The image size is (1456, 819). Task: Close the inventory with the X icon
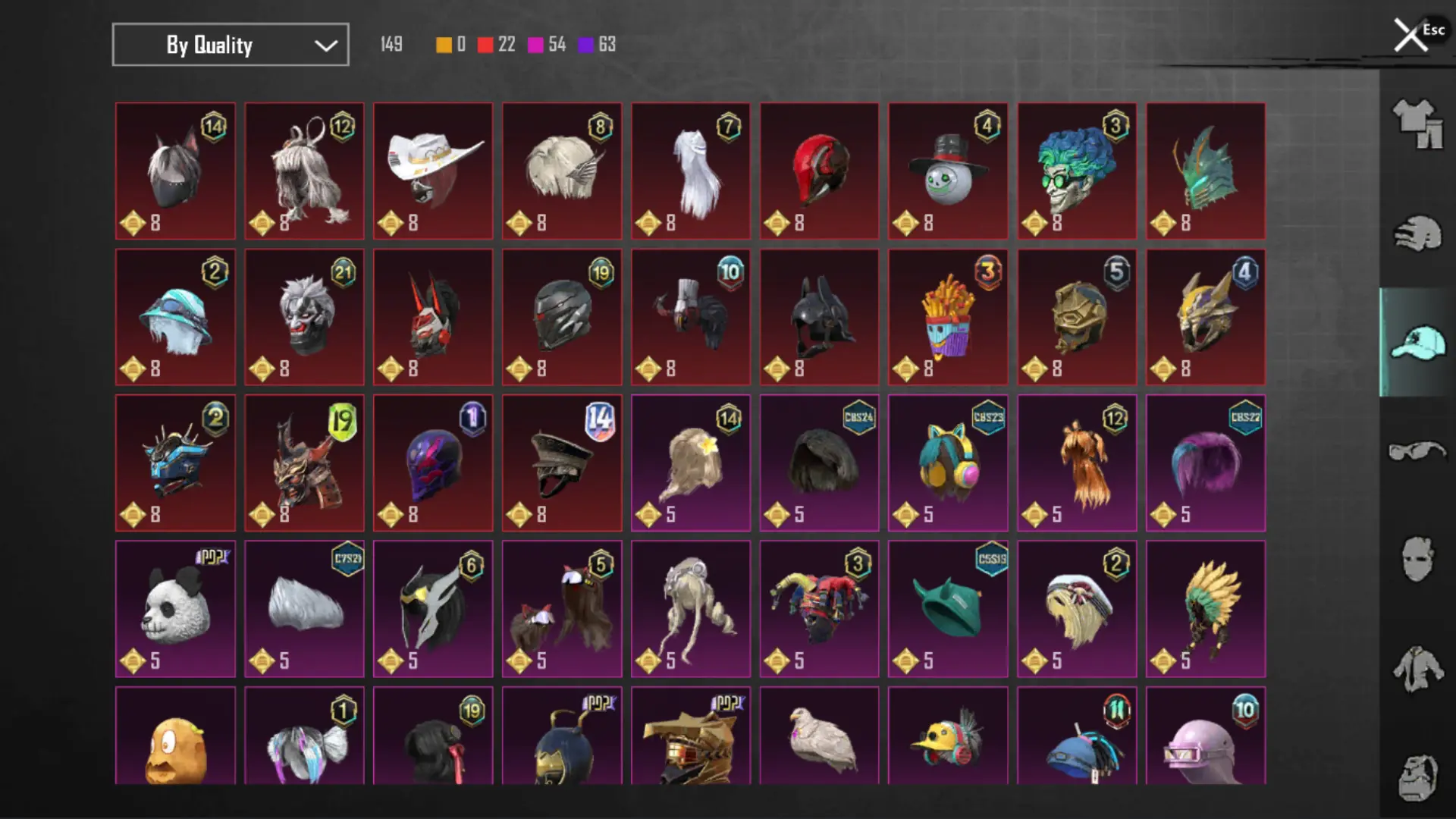pyautogui.click(x=1410, y=36)
